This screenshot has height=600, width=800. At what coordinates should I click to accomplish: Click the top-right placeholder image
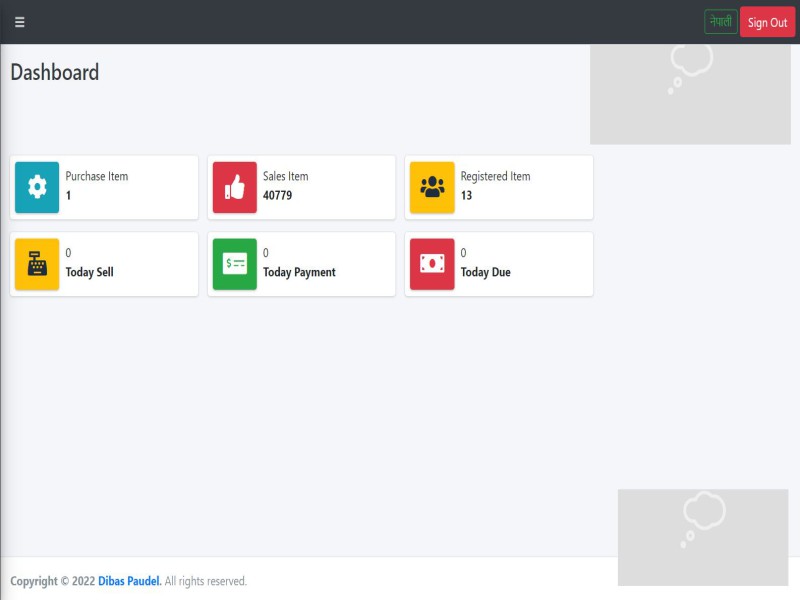[x=690, y=94]
